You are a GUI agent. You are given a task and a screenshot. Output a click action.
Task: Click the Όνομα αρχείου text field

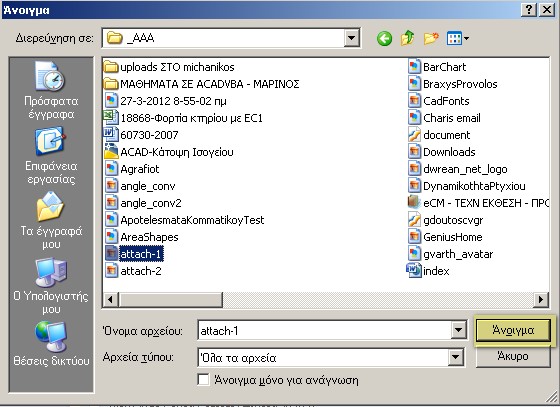click(324, 331)
